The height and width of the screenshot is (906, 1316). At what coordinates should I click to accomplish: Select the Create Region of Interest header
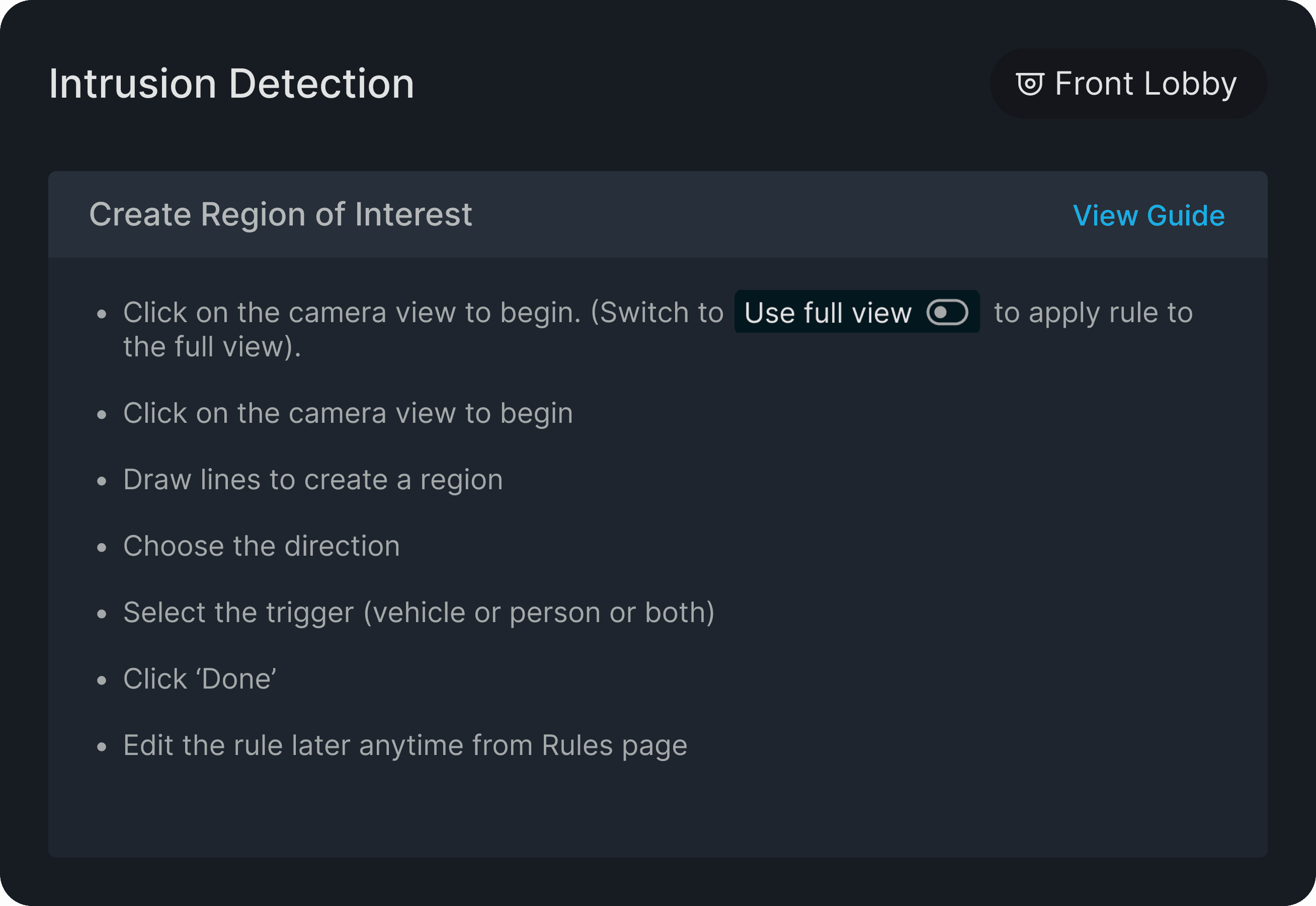[280, 214]
